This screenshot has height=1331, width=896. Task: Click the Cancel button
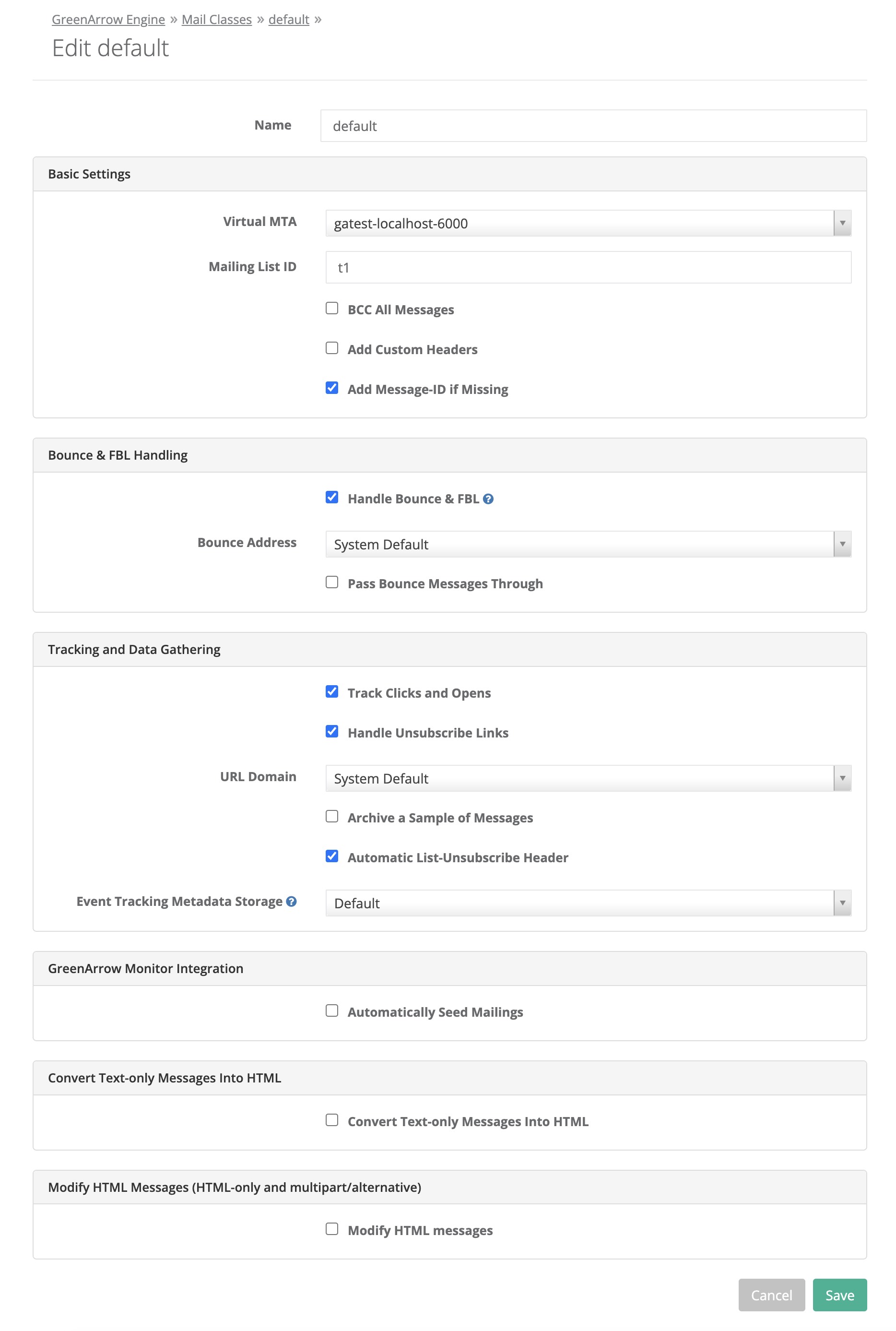coord(771,1295)
